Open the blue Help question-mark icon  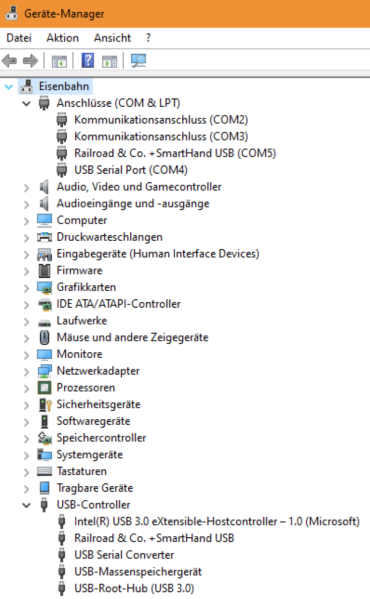click(x=88, y=60)
